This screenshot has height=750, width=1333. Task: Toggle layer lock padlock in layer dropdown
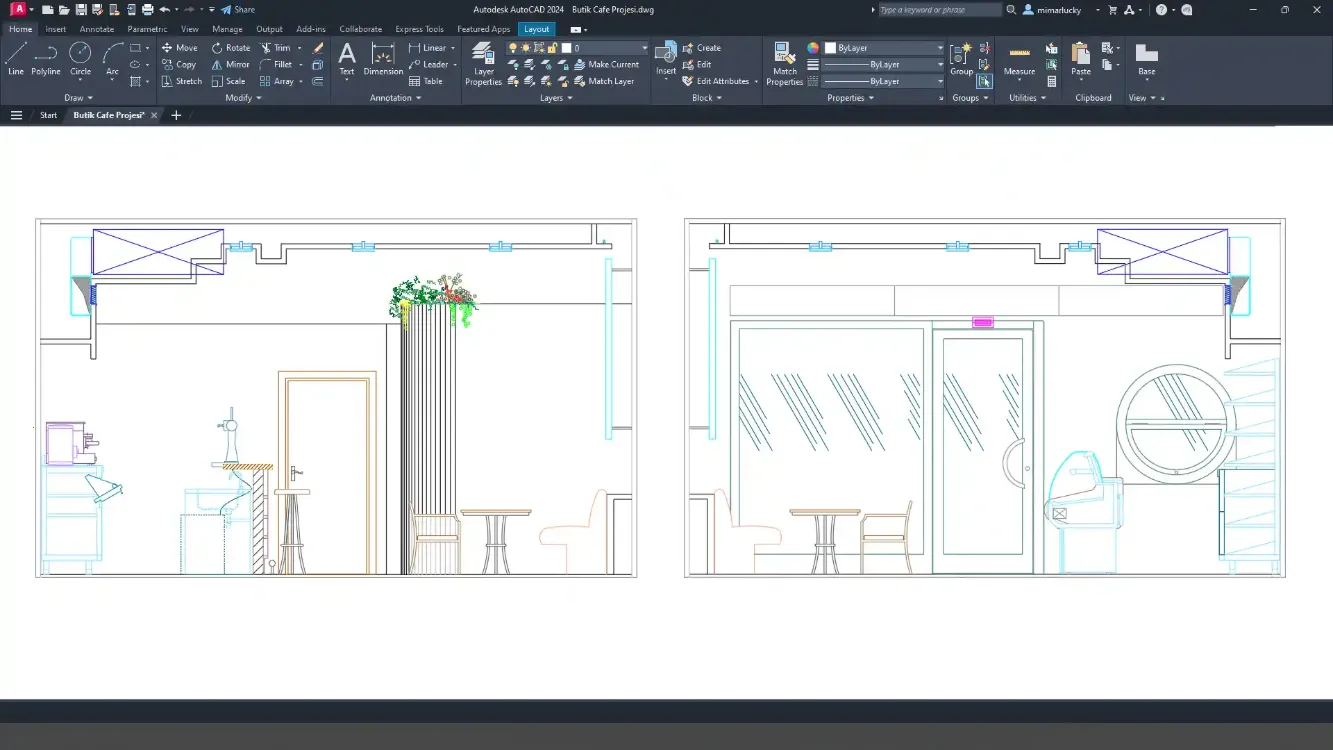coord(551,48)
